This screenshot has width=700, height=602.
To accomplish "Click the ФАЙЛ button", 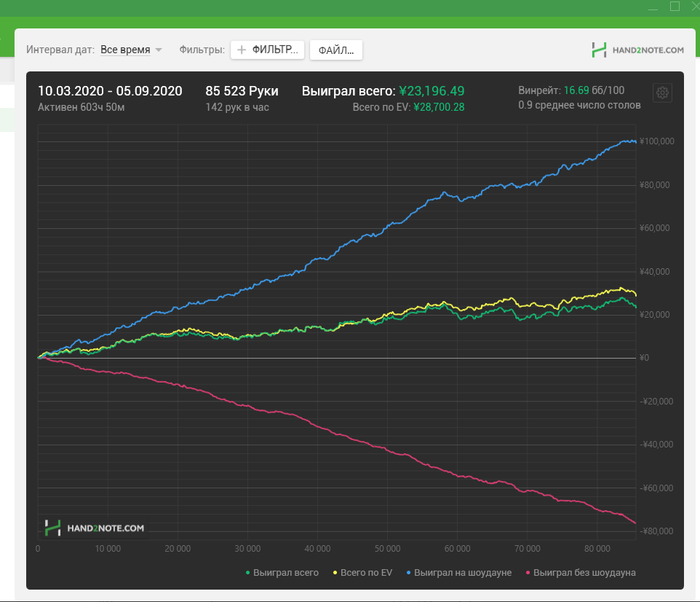I will click(336, 50).
